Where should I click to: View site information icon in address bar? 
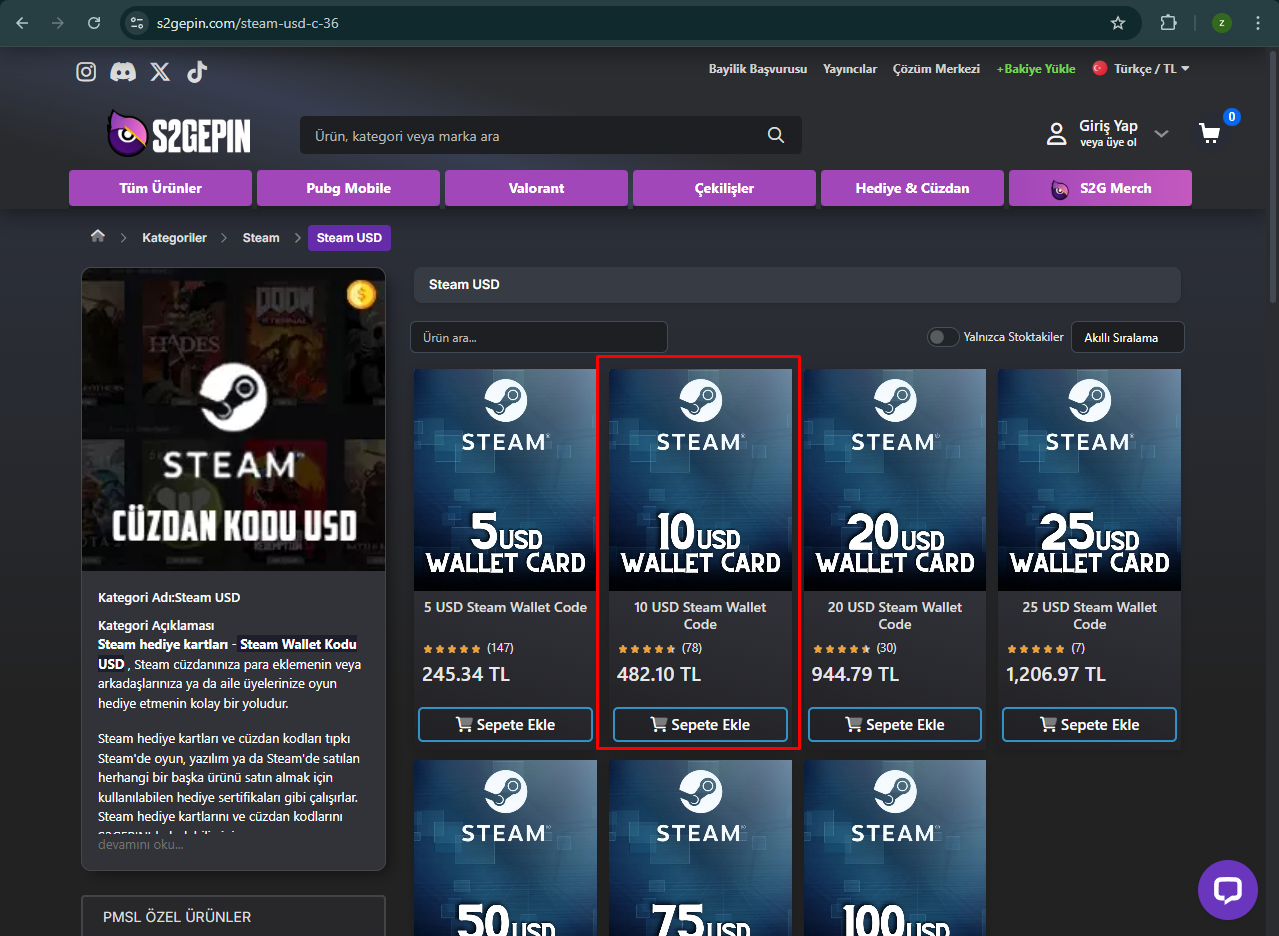[138, 22]
